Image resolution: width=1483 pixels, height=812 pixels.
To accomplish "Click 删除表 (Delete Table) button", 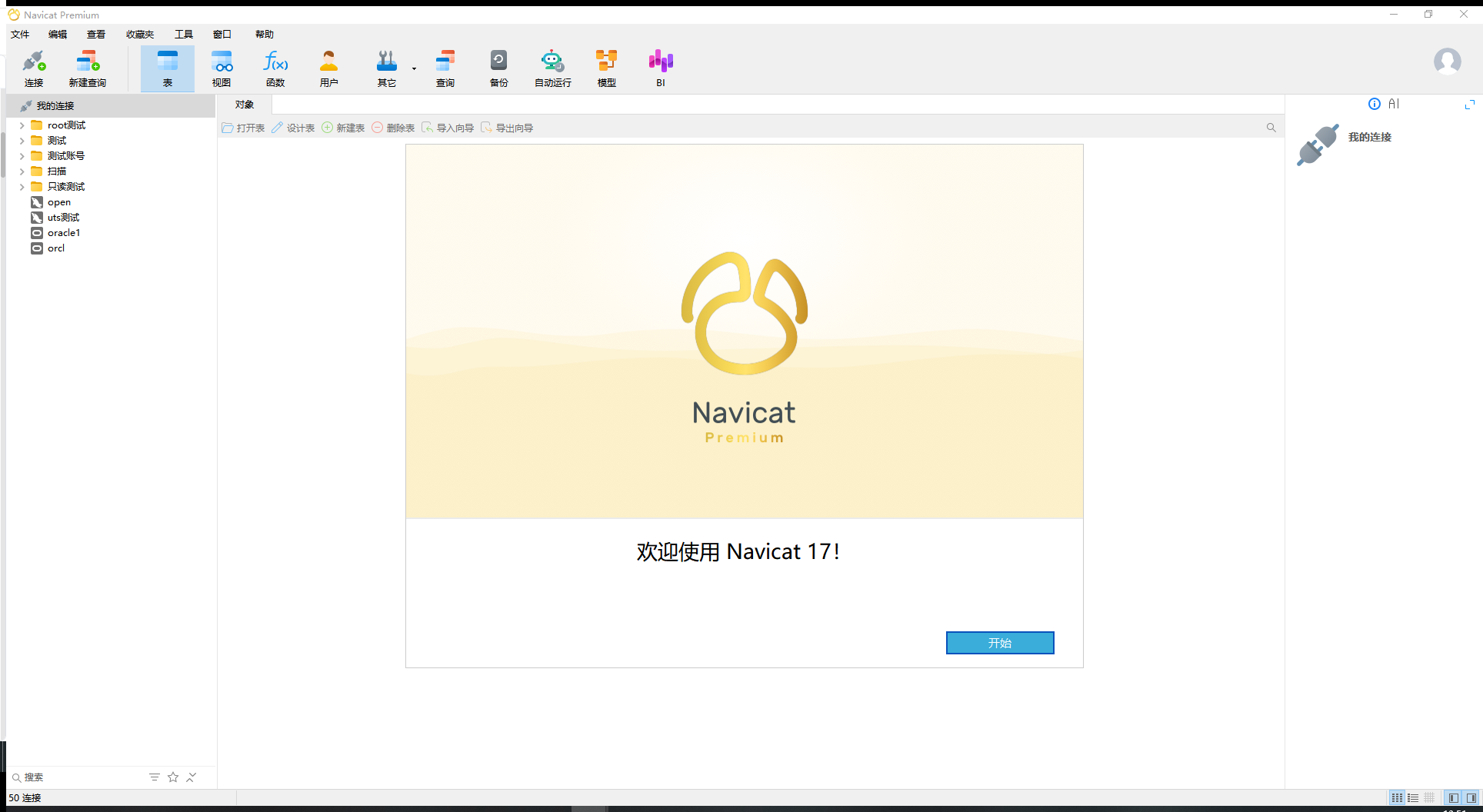I will tap(393, 128).
